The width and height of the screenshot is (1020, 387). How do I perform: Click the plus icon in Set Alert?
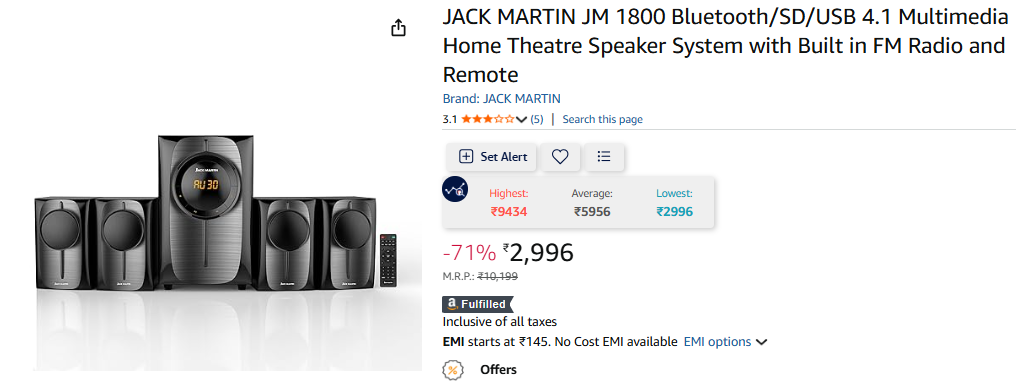(x=466, y=157)
